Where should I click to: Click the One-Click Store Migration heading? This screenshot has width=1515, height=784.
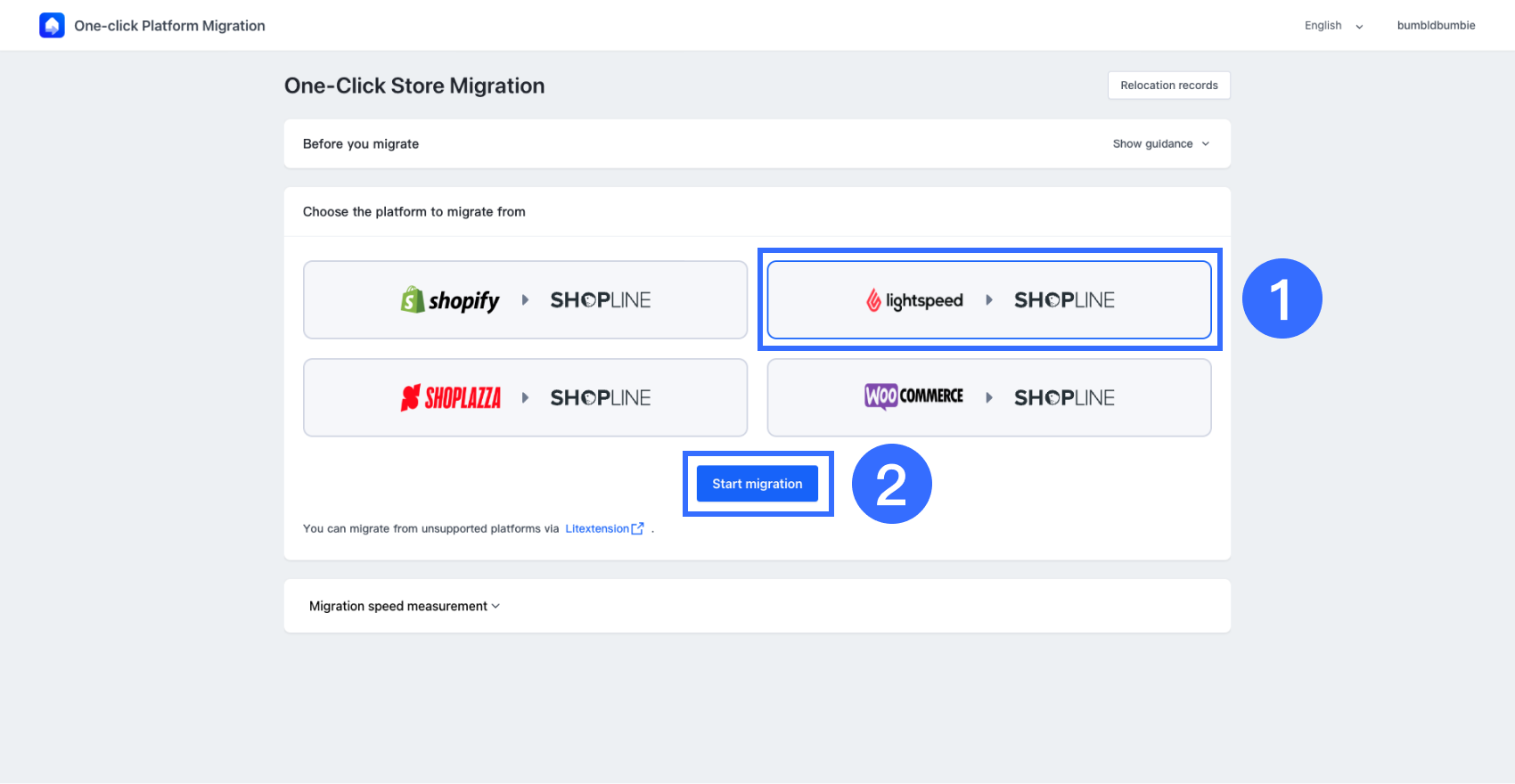click(x=414, y=86)
